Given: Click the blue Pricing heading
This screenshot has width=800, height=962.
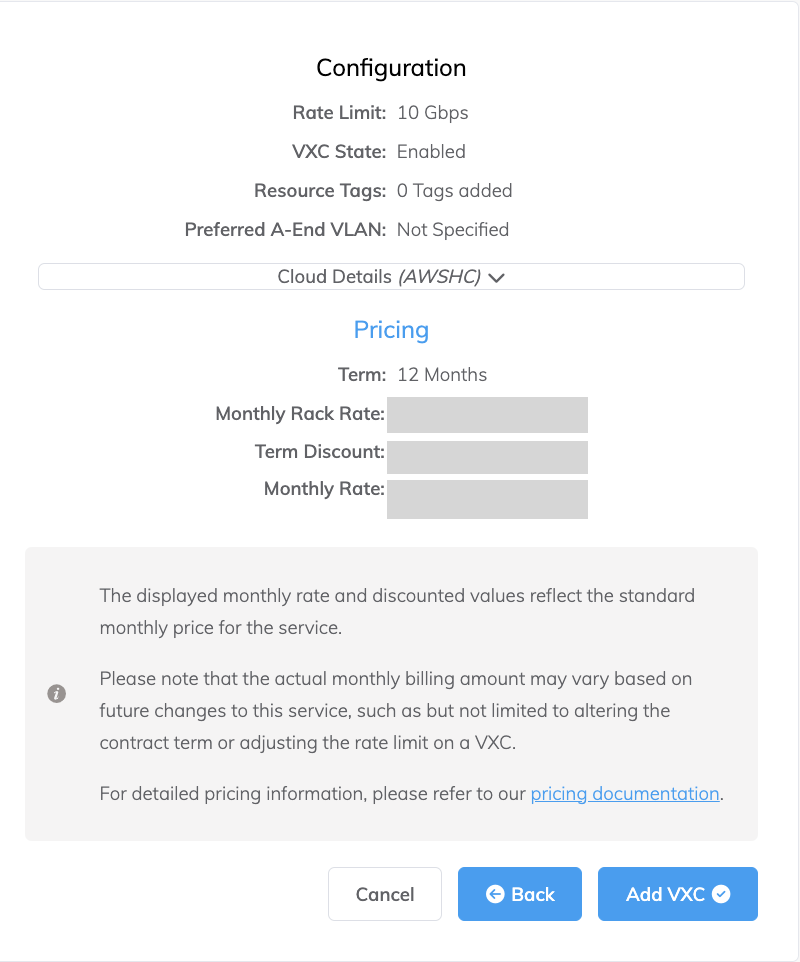Looking at the screenshot, I should click(x=391, y=330).
